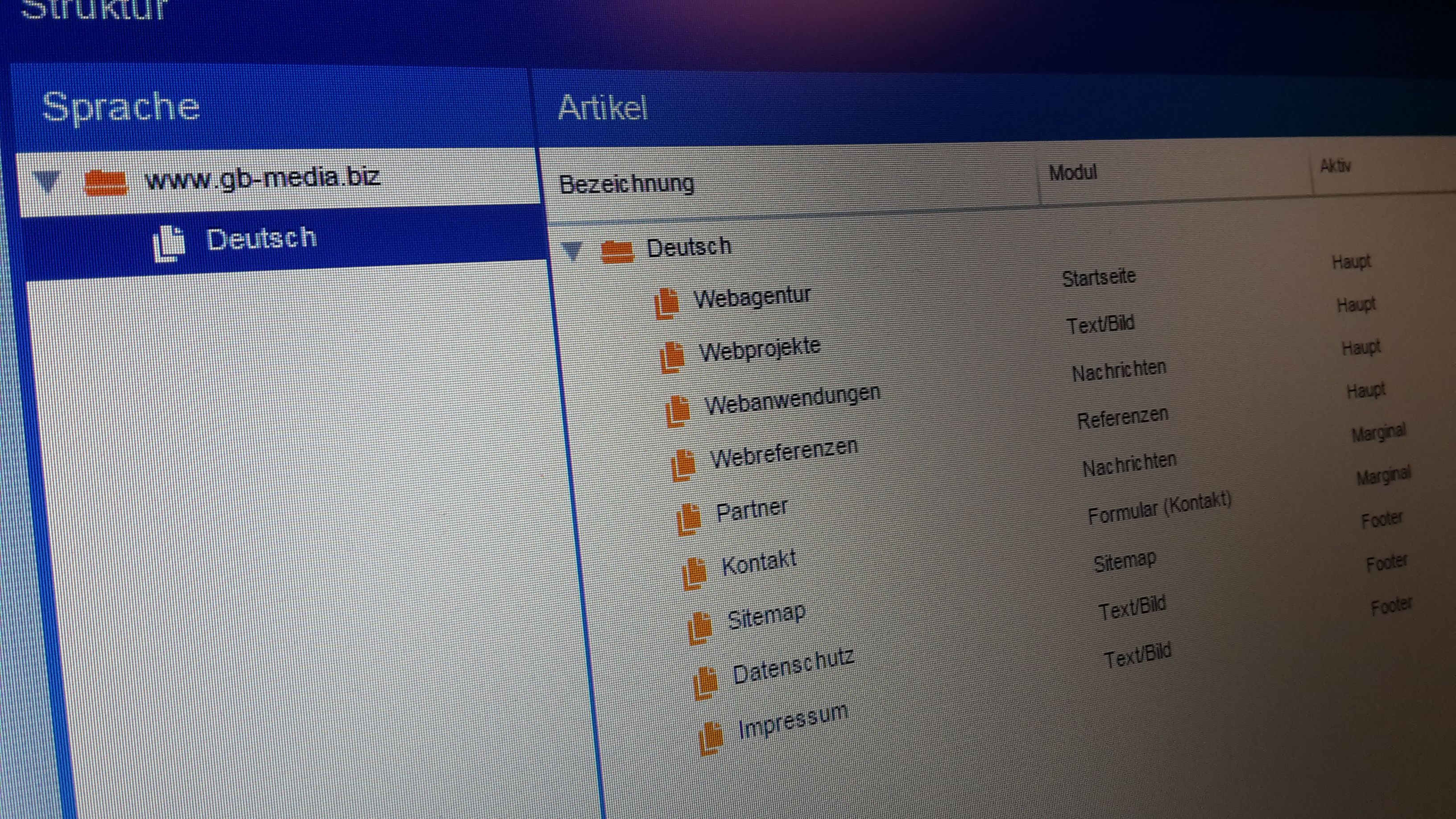
Task: Select the Webreferenzen article
Action: [x=783, y=453]
